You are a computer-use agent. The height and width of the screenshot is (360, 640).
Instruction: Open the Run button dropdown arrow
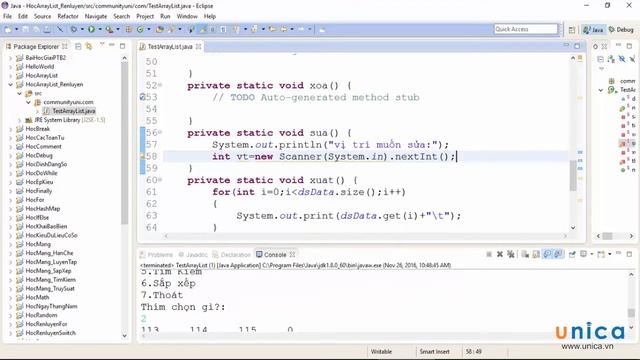(100, 29)
